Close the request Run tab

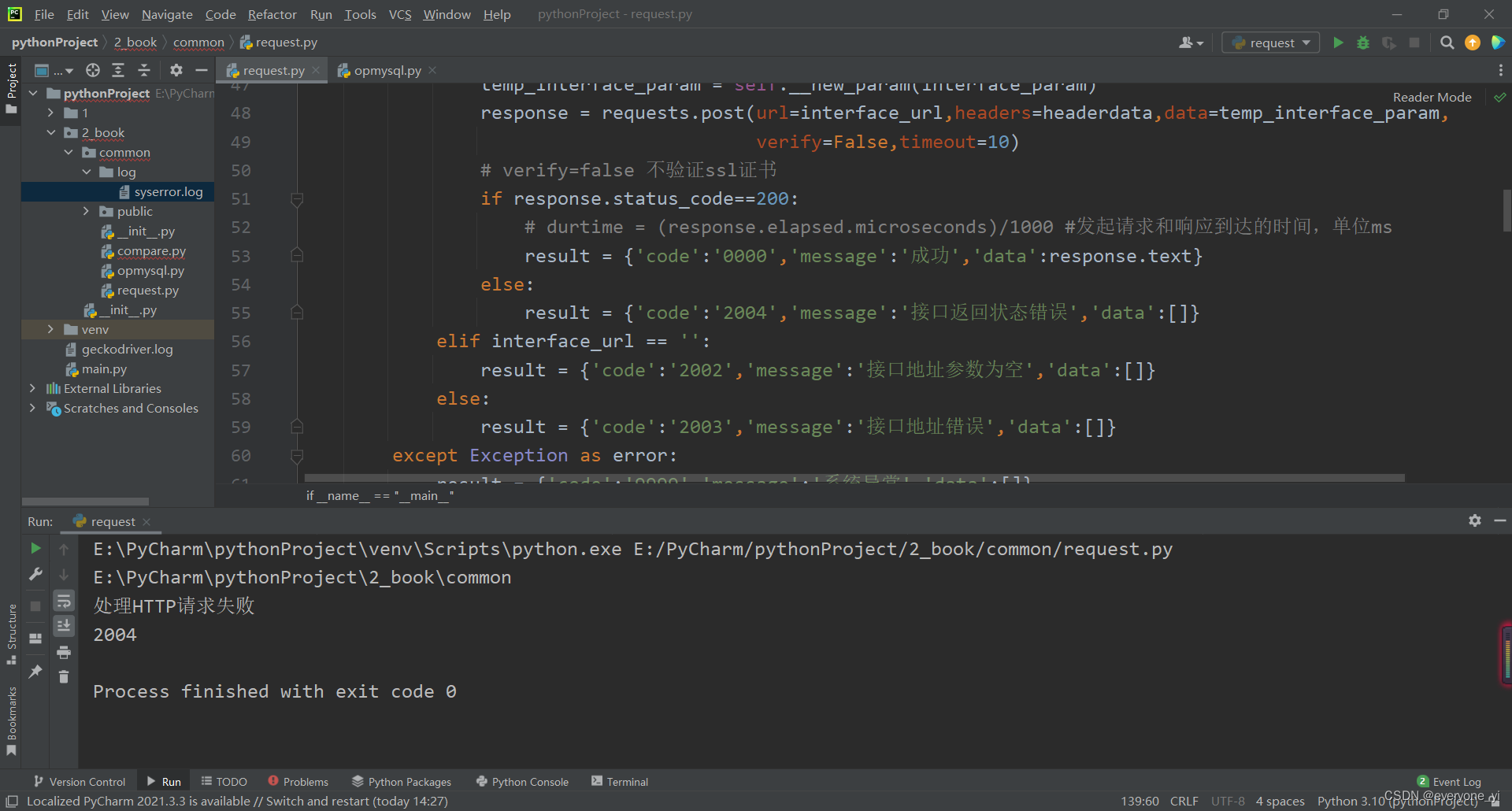pos(146,521)
